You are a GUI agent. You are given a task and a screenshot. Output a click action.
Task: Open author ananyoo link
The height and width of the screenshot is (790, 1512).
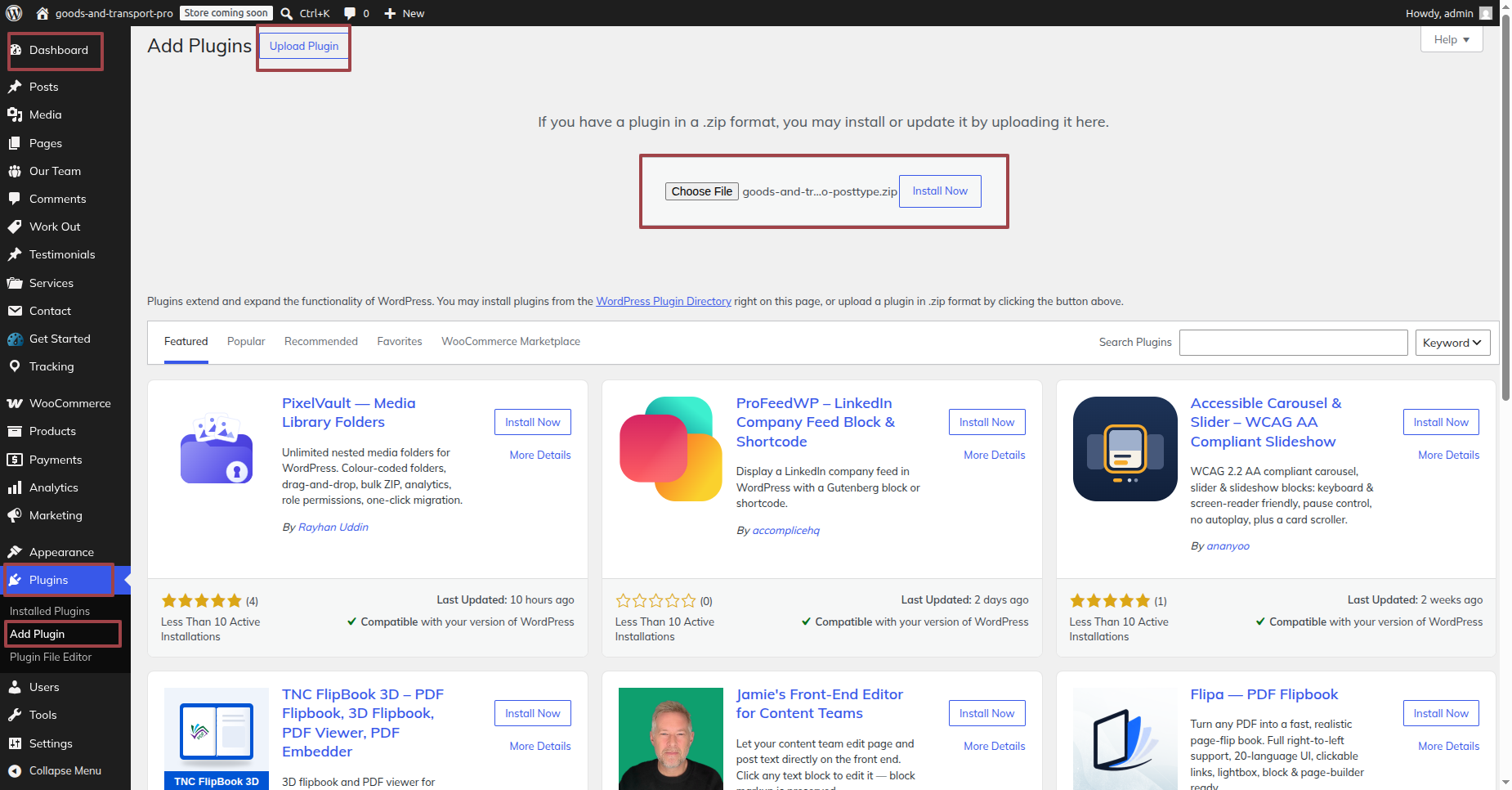click(x=1228, y=546)
